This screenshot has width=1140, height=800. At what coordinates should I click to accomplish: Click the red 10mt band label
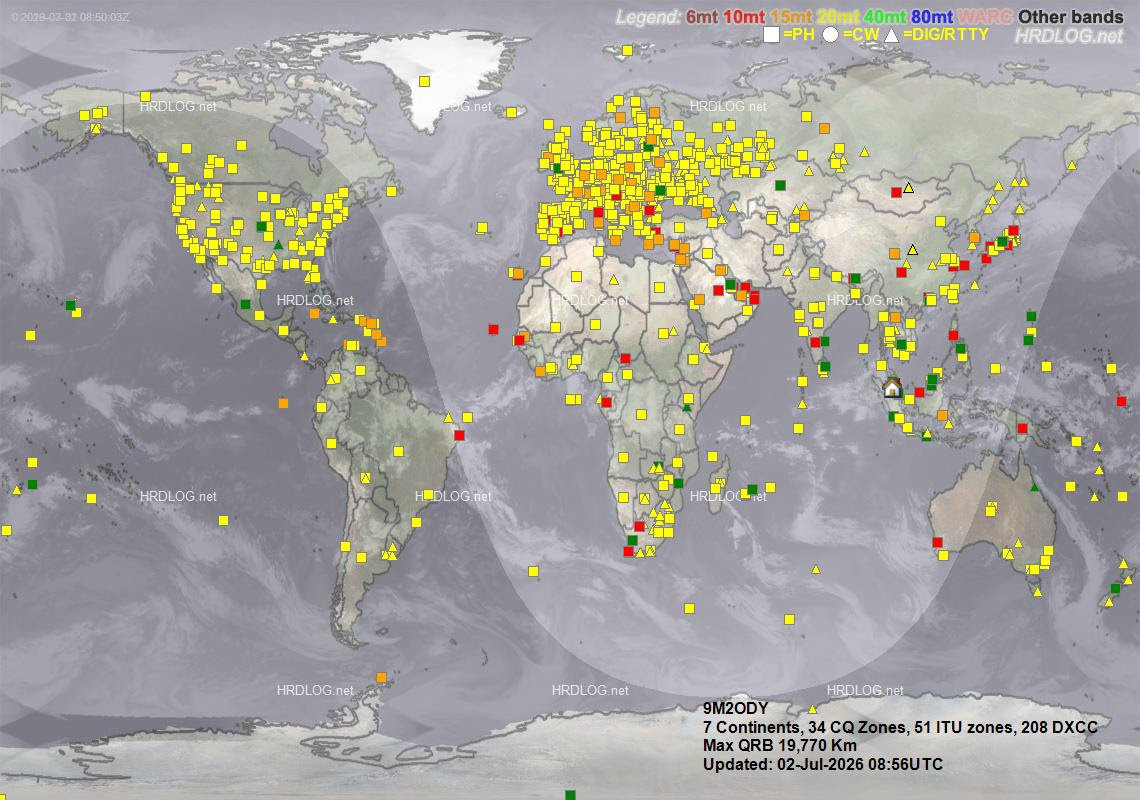pyautogui.click(x=744, y=17)
